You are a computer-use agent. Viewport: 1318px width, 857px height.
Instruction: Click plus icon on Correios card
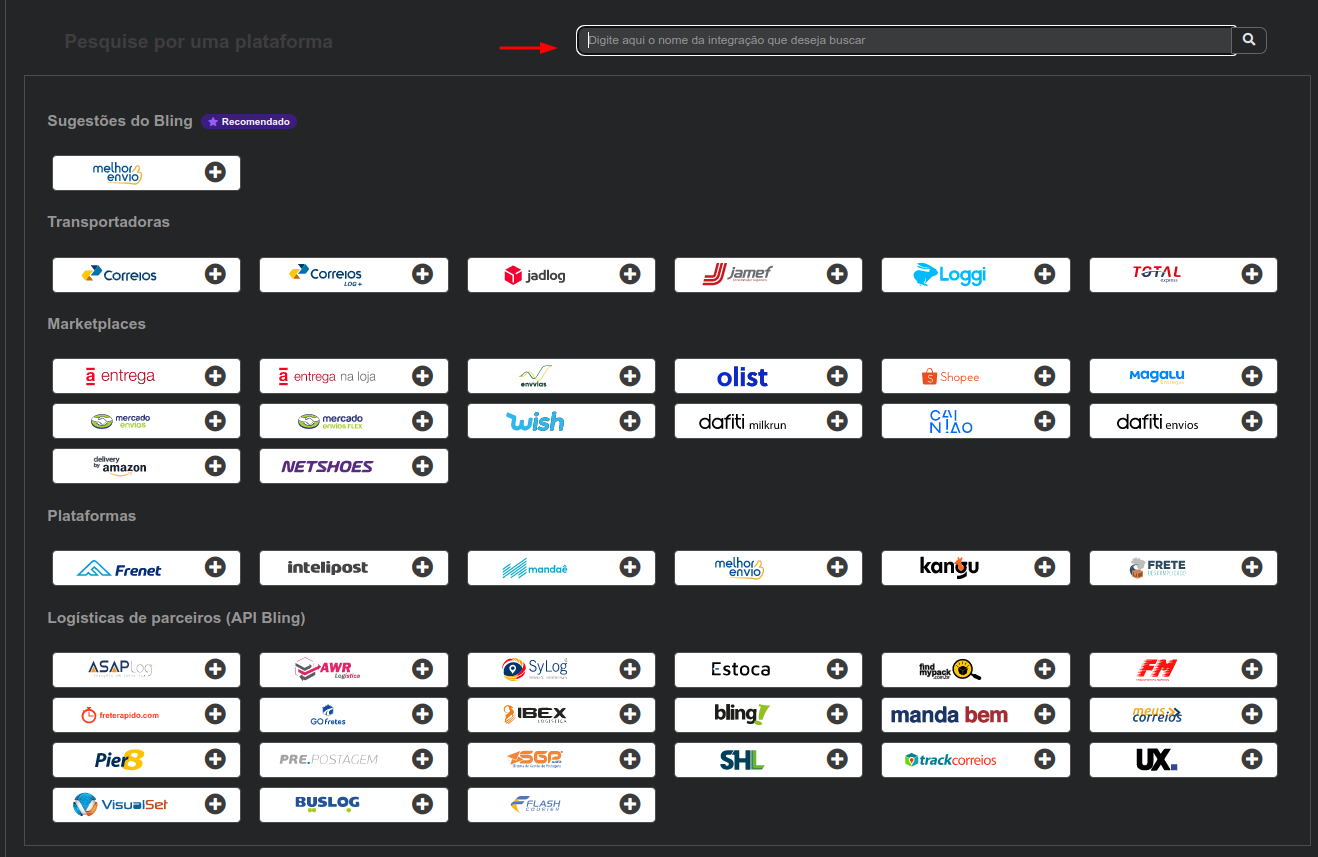[x=215, y=275]
